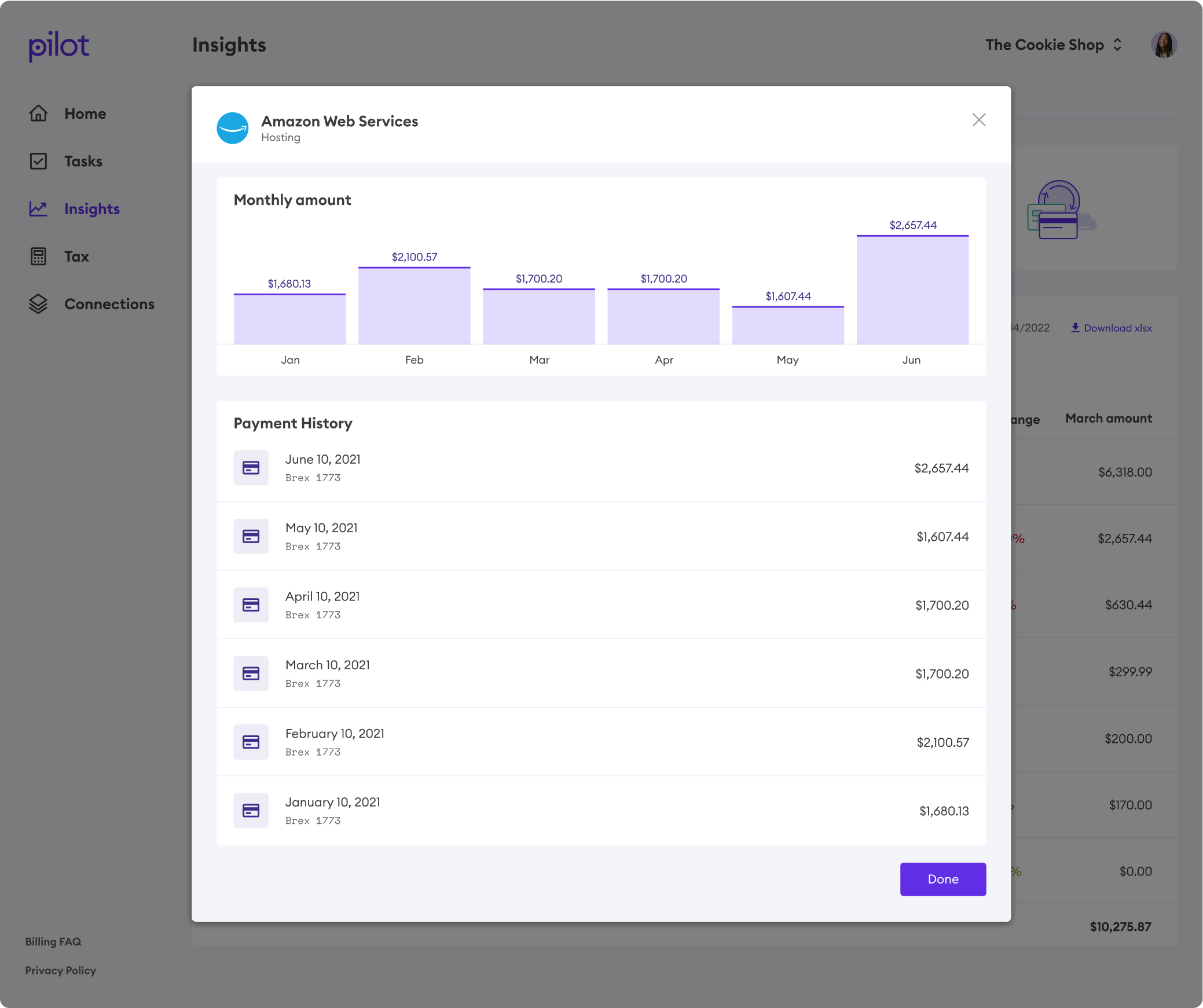Click the January 10, 2021 card icon

pos(251,811)
